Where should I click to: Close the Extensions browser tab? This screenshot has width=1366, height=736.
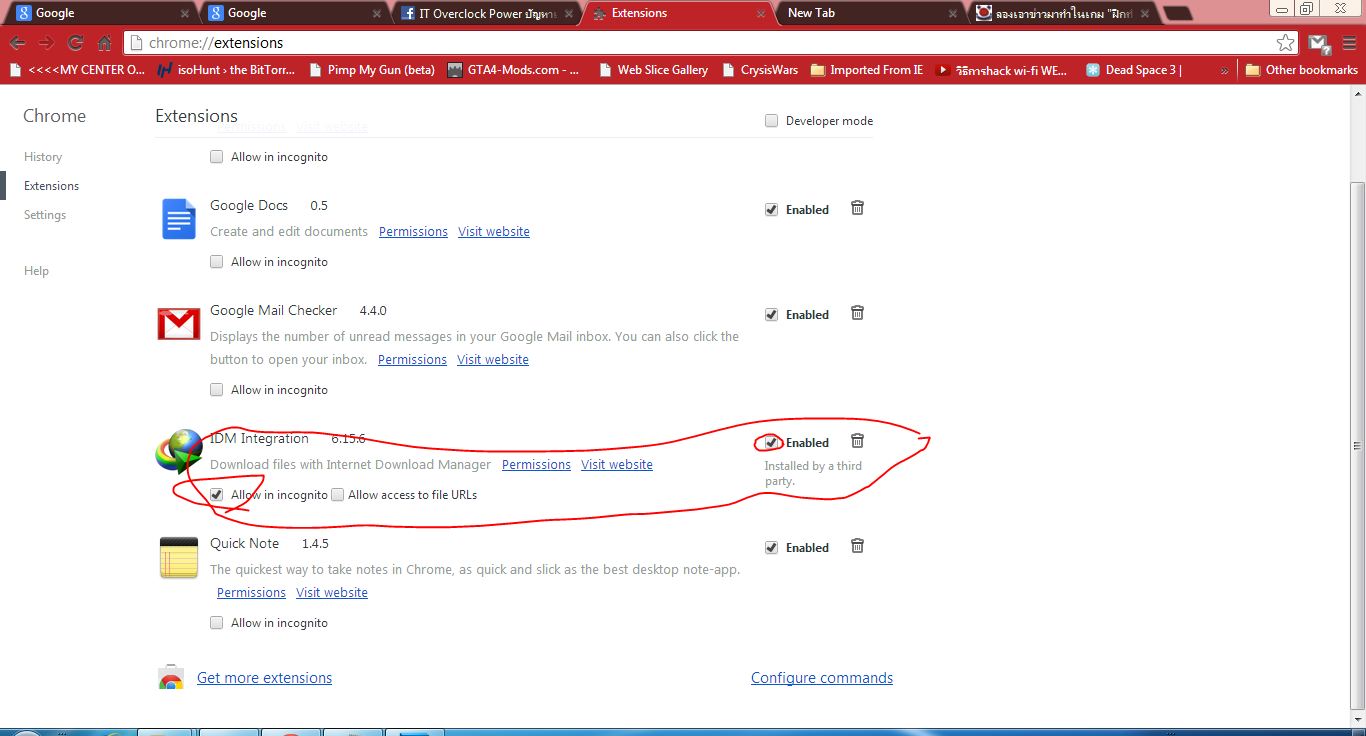tap(761, 14)
